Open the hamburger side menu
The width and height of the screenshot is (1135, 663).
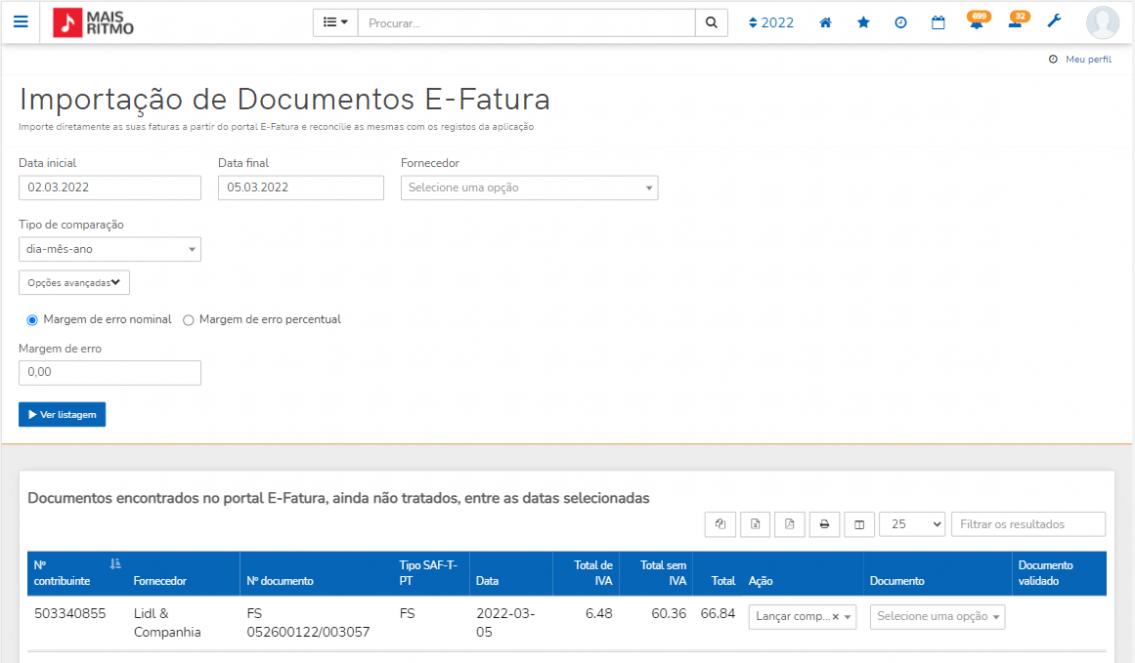[x=21, y=22]
